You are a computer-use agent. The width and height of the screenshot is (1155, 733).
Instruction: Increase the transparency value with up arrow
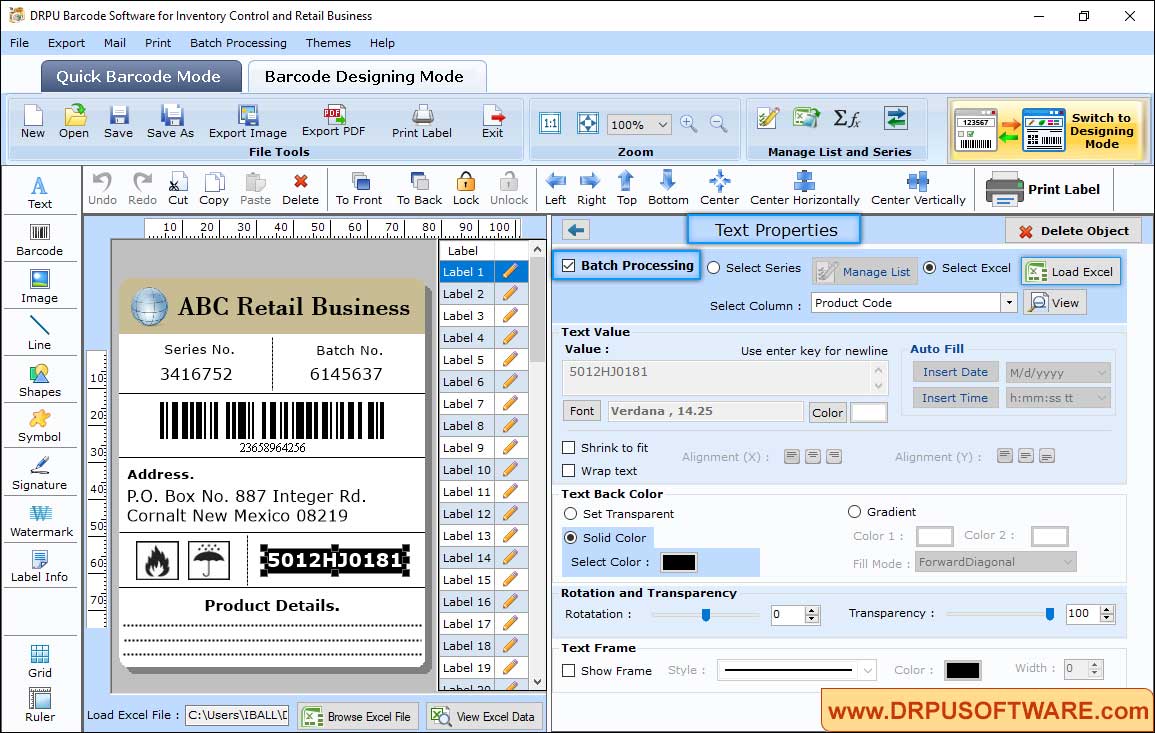1106,609
